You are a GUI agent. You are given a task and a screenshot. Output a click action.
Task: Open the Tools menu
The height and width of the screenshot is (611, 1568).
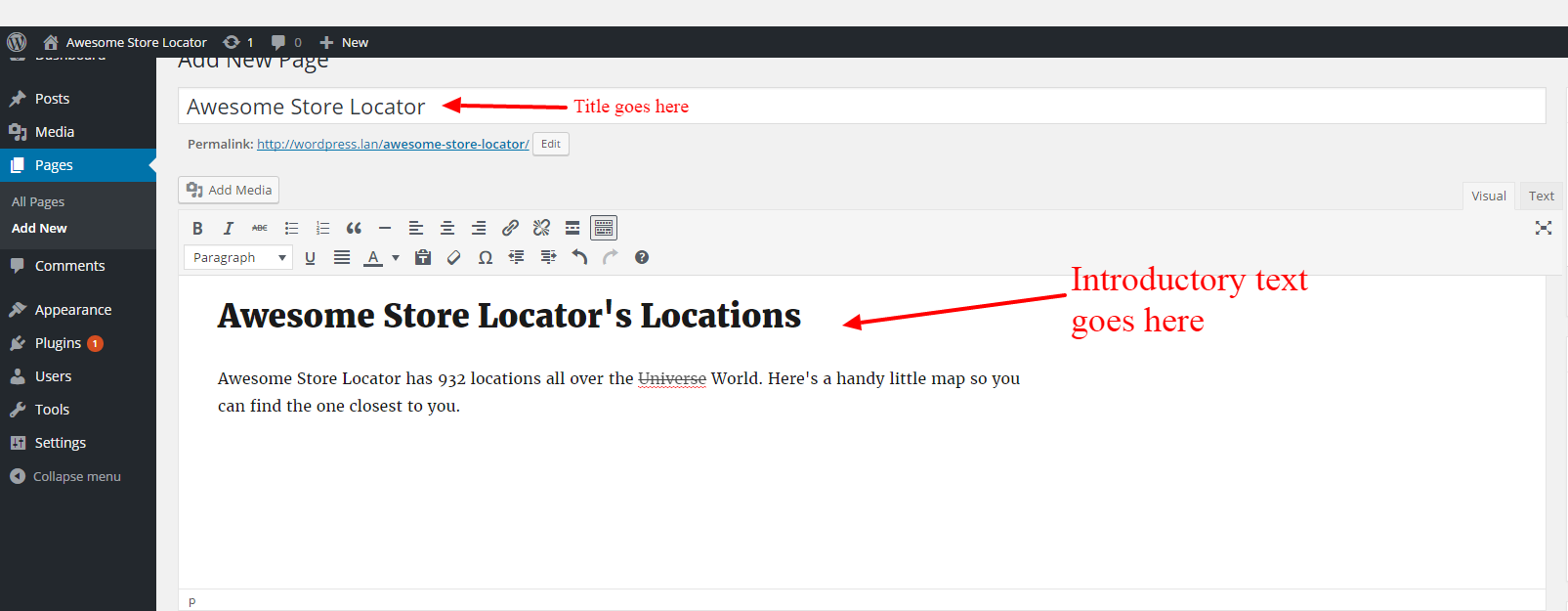point(78,410)
